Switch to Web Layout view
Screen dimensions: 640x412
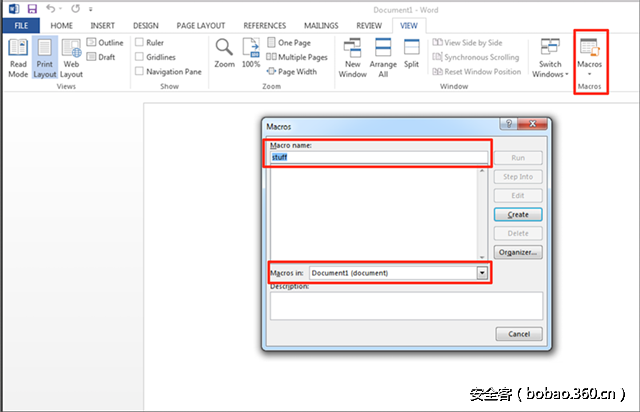[71, 58]
